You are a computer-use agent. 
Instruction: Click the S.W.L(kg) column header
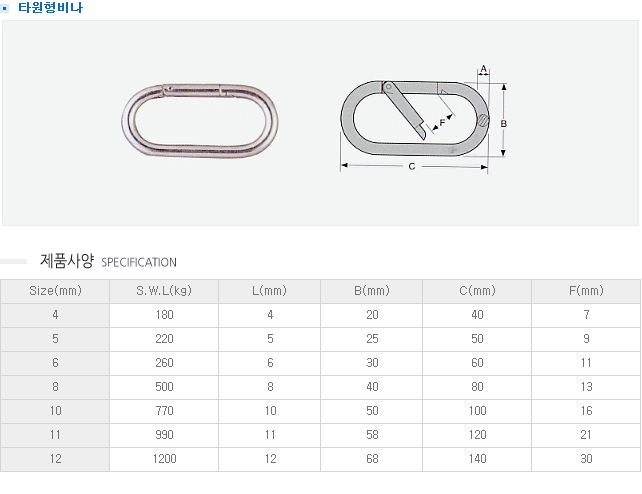[164, 291]
